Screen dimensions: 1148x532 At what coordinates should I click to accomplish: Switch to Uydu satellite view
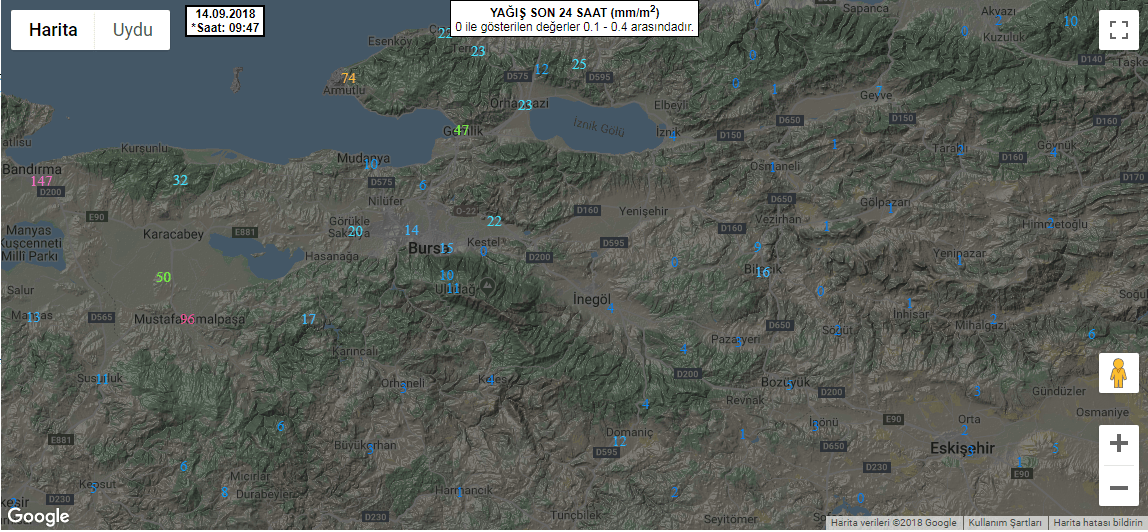pyautogui.click(x=133, y=30)
